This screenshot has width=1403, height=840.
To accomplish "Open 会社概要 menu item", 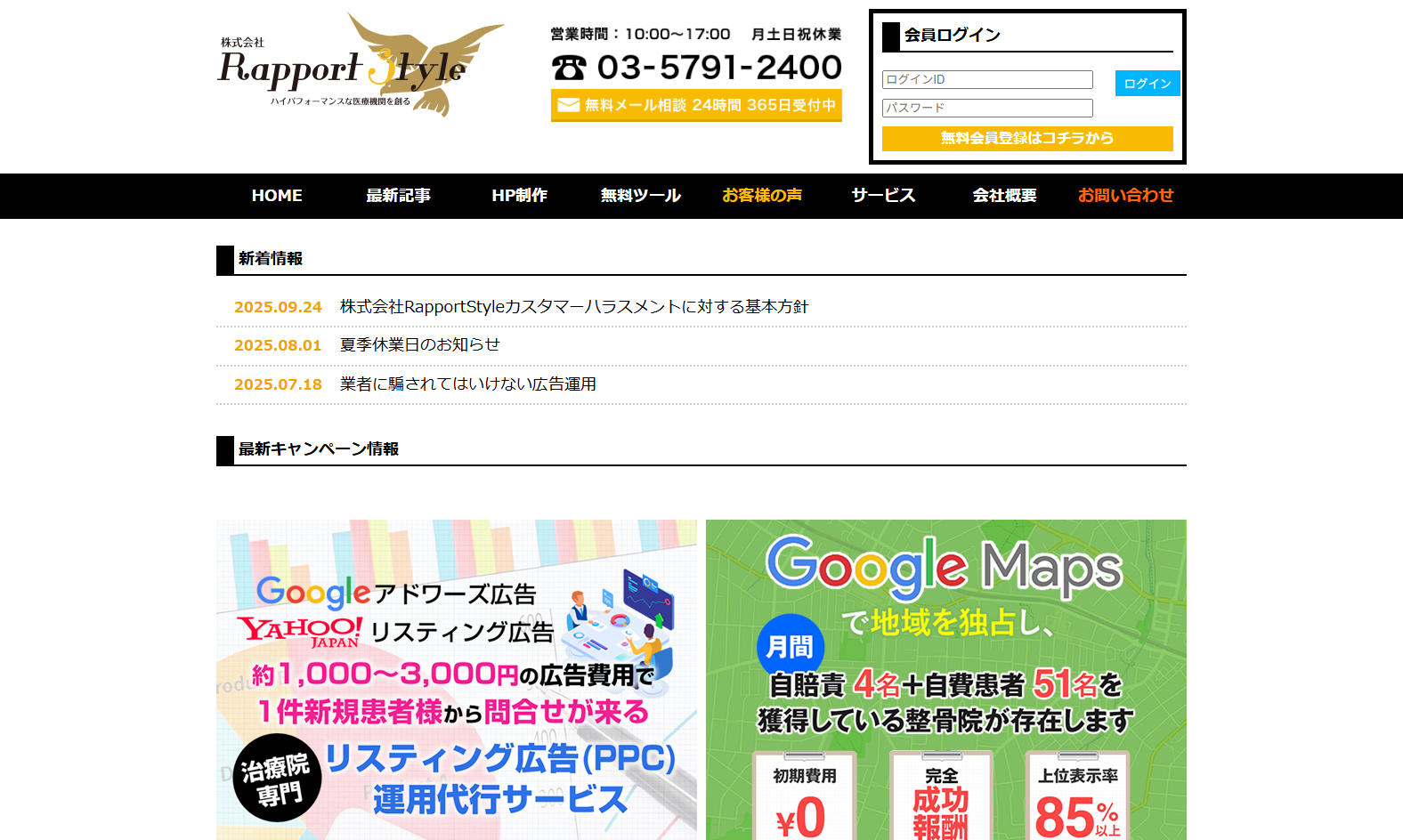I will click(1004, 196).
